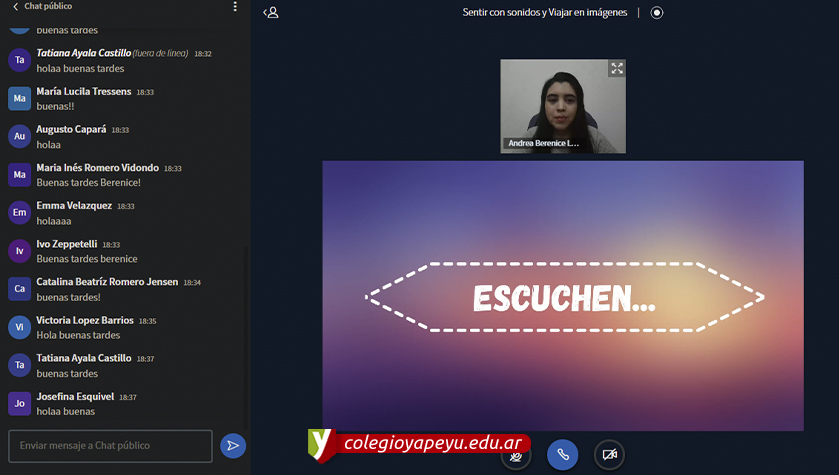Toggle the microphone mute button

coord(516,455)
